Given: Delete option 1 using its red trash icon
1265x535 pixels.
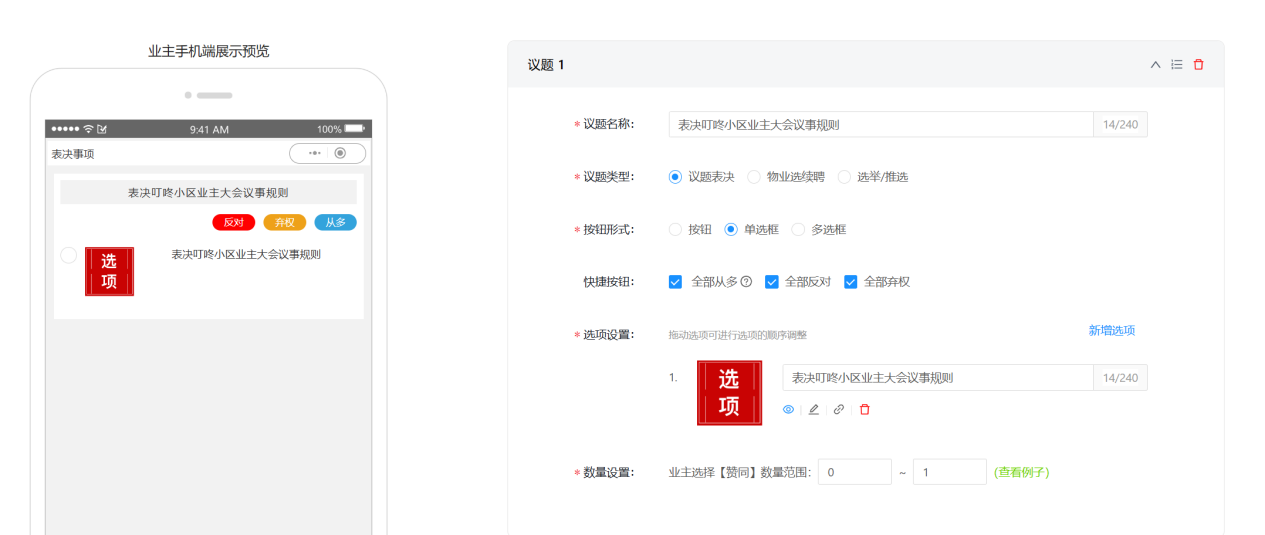Looking at the screenshot, I should [865, 410].
